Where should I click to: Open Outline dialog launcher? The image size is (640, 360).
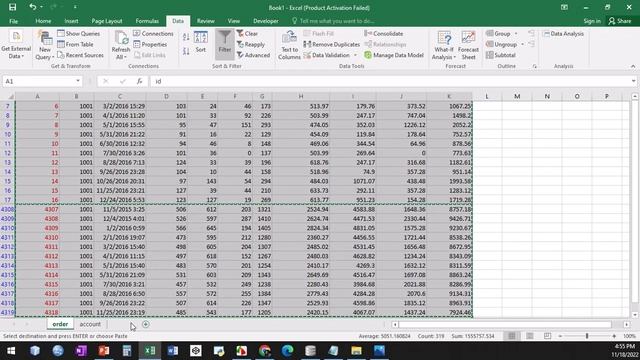tap(534, 66)
